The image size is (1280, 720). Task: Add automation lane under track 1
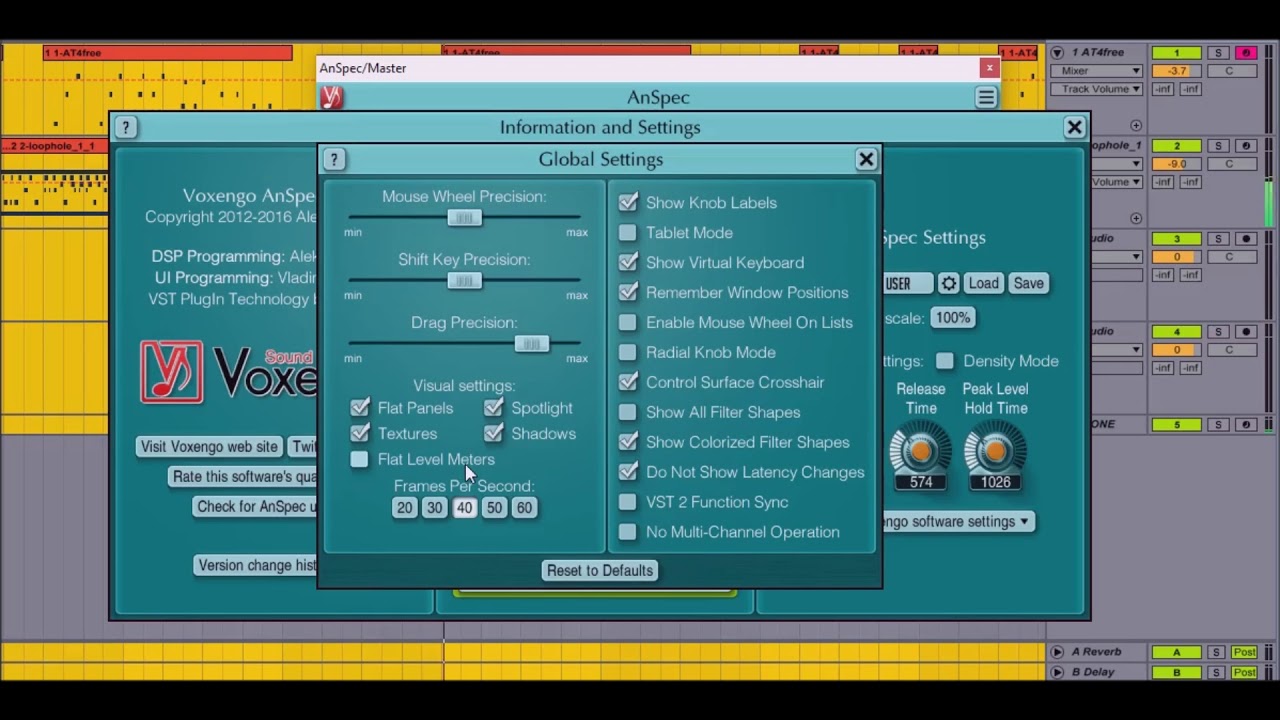[x=1136, y=126]
